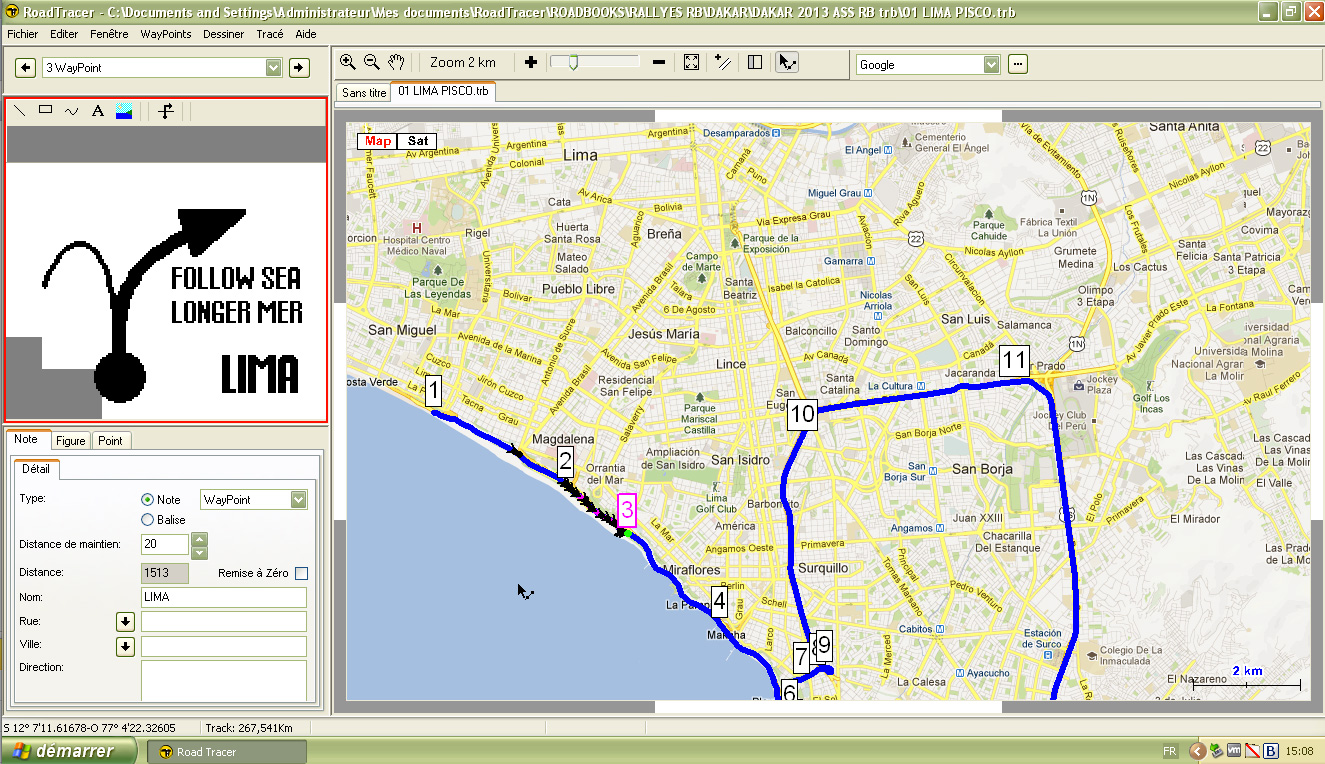Click the add track point tool
The image size is (1325, 764).
[723, 62]
